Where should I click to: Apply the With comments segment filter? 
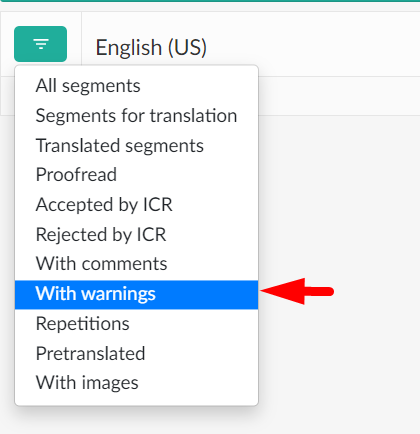[136, 264]
